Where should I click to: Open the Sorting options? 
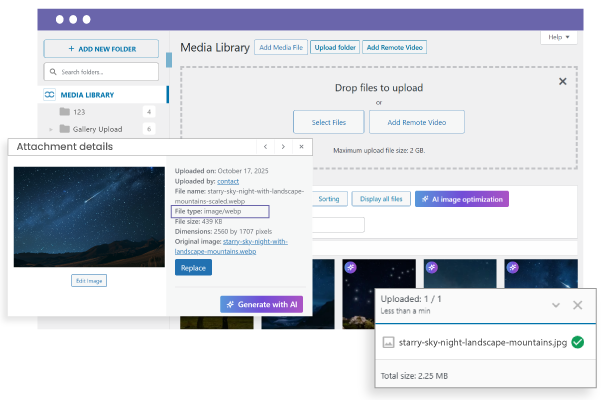[329, 199]
